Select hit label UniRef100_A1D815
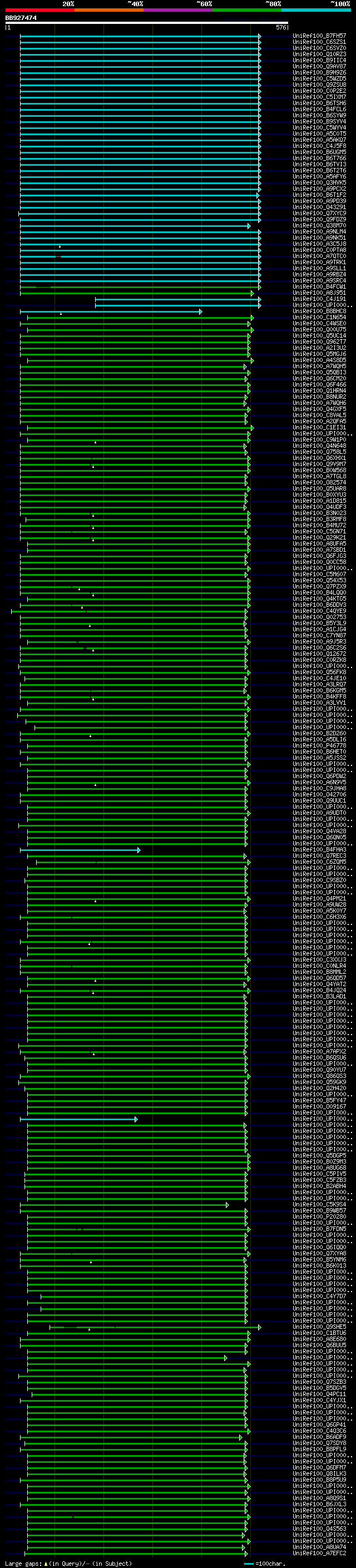 (319, 501)
